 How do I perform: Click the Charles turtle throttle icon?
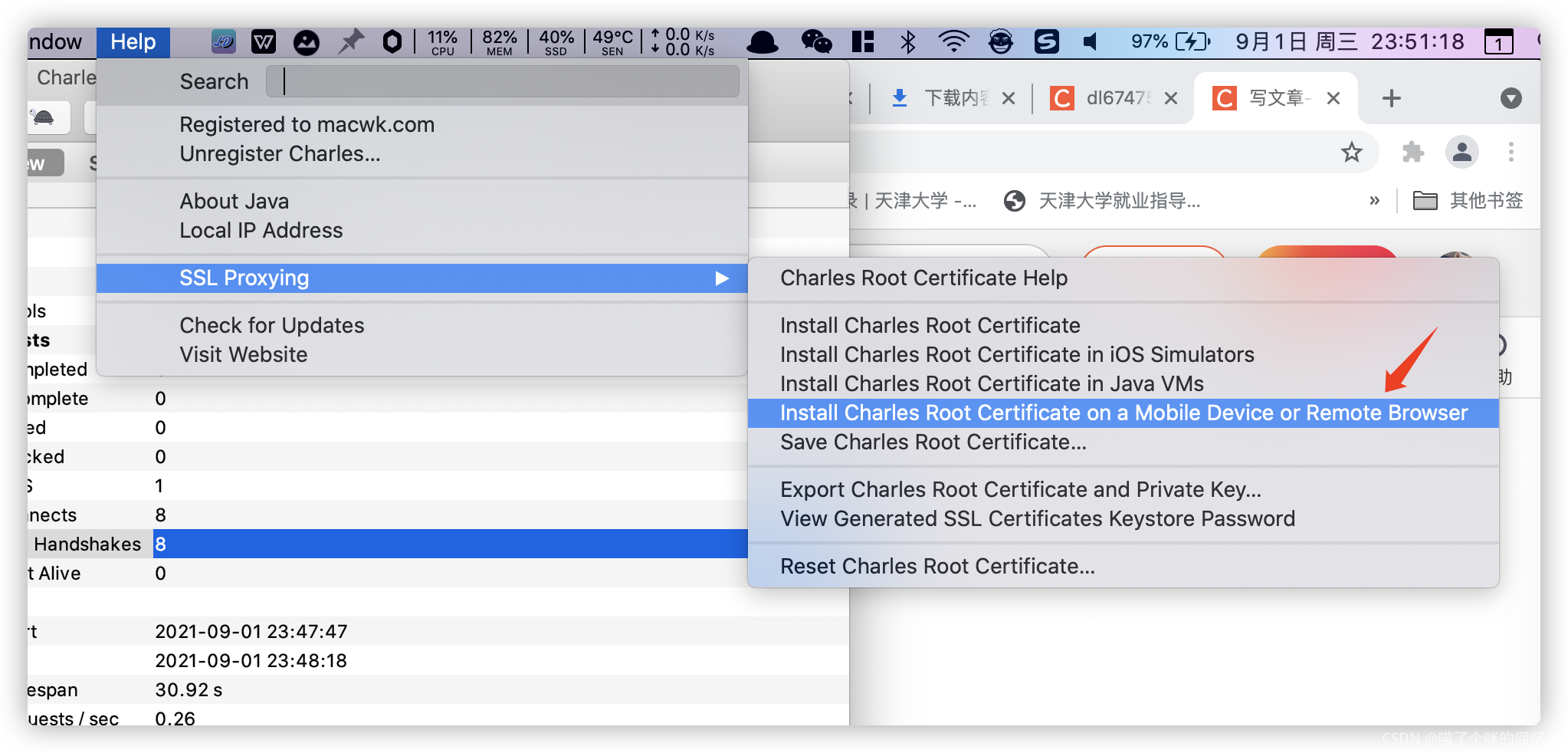(44, 117)
